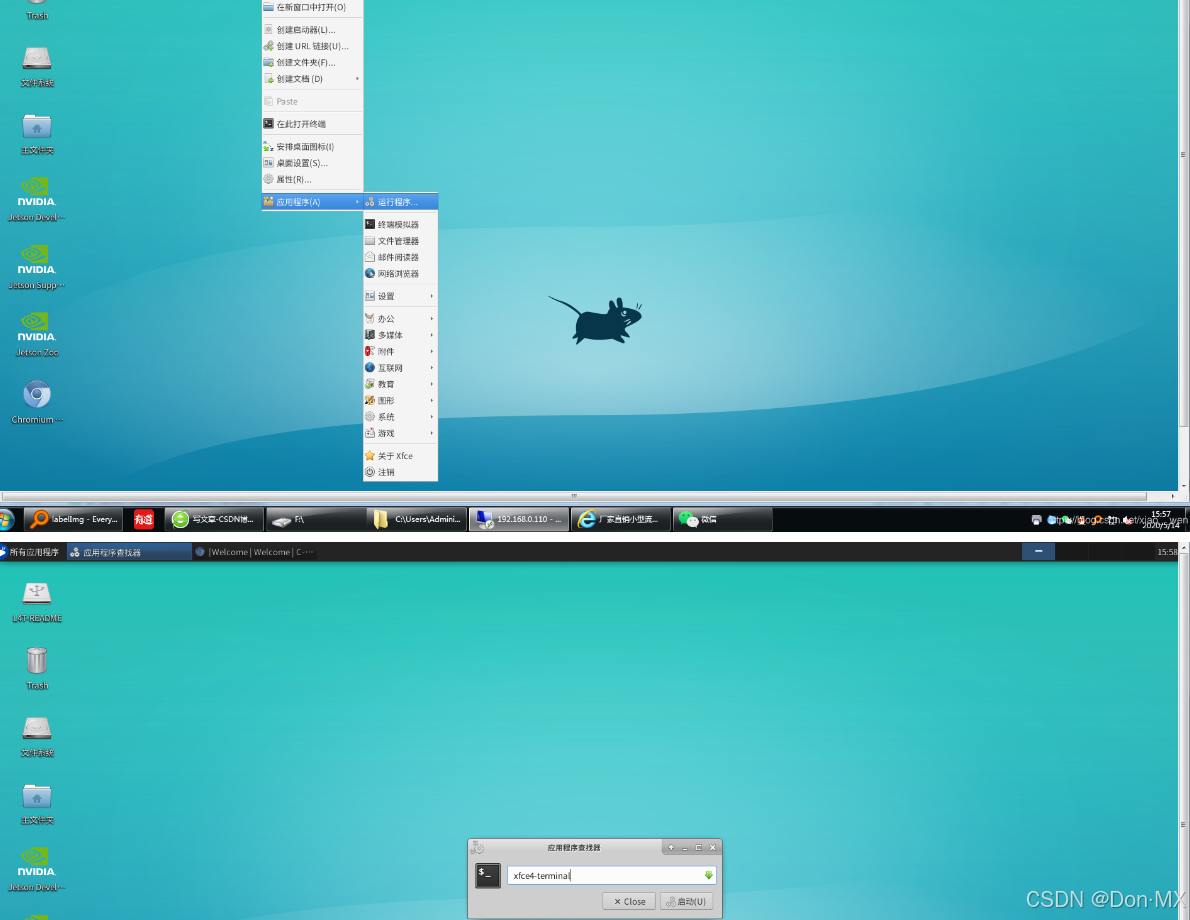Choose 创建文件夹(F)... from context menu
This screenshot has height=920, width=1190.
tap(313, 62)
